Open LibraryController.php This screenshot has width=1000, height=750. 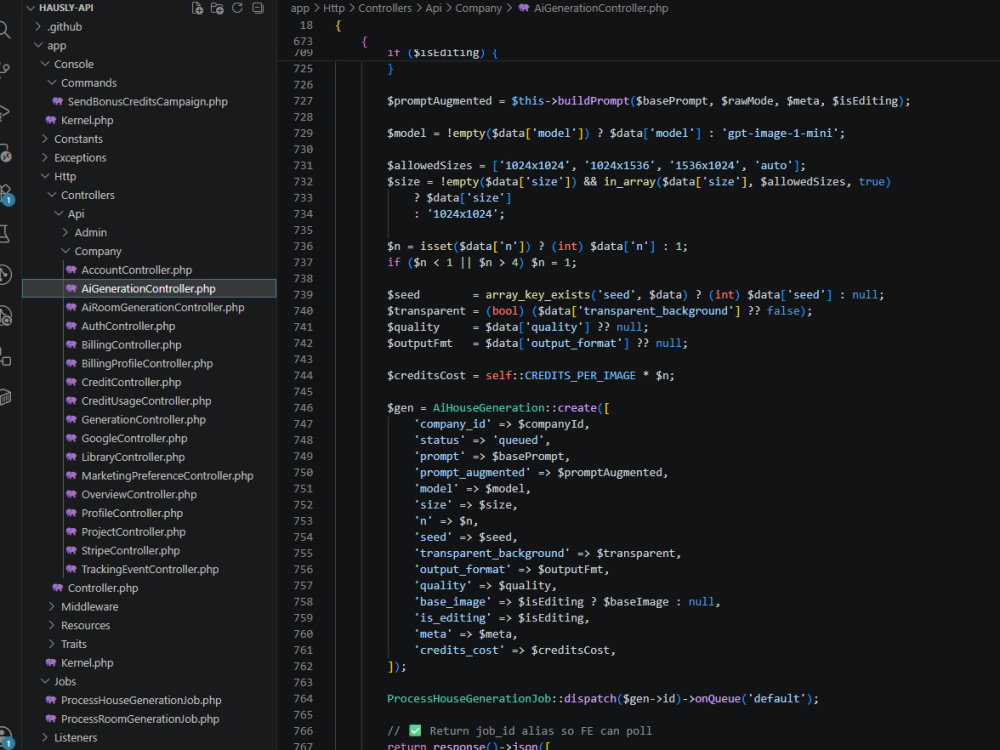(x=133, y=457)
